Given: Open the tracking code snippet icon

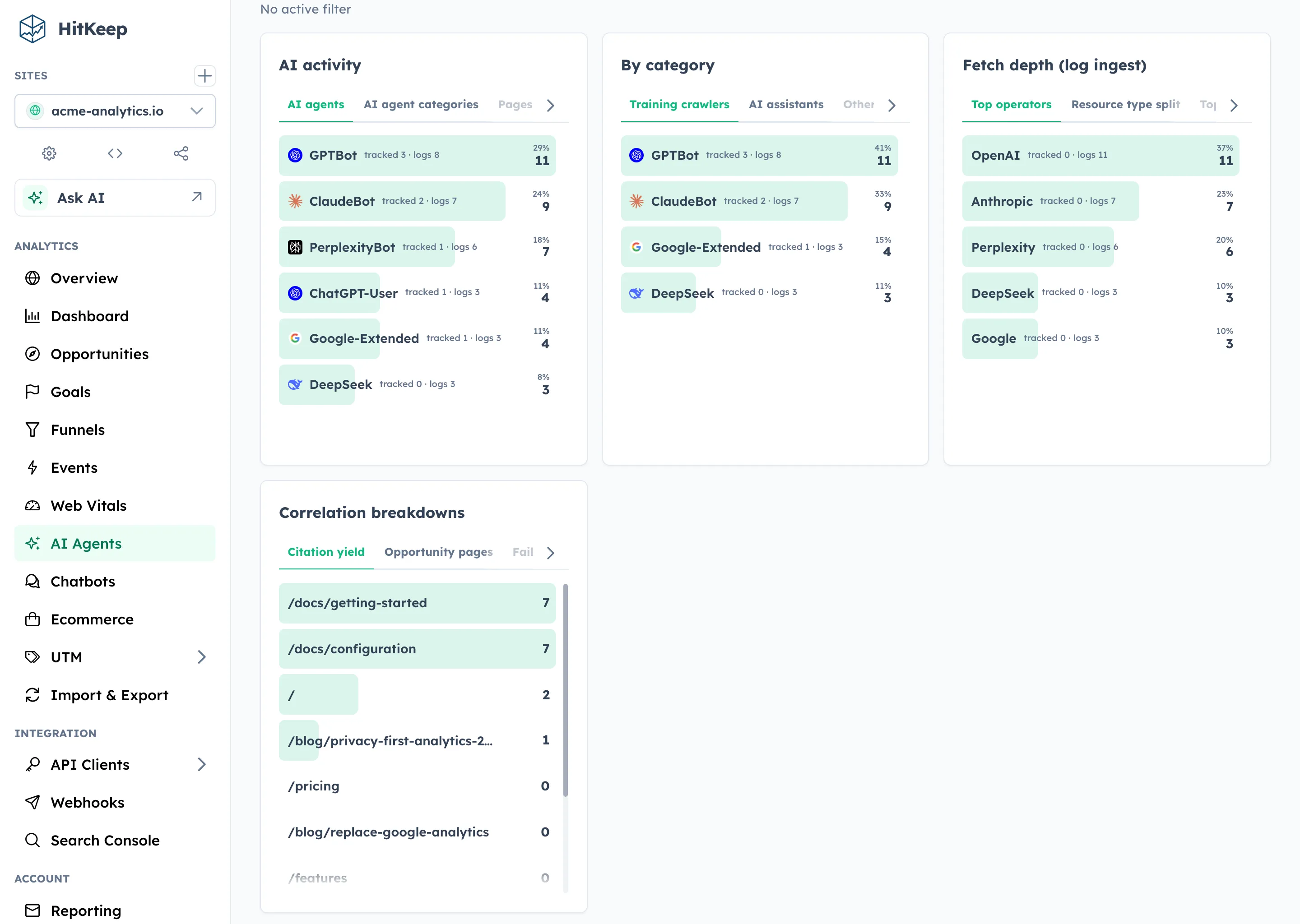Looking at the screenshot, I should pos(115,153).
